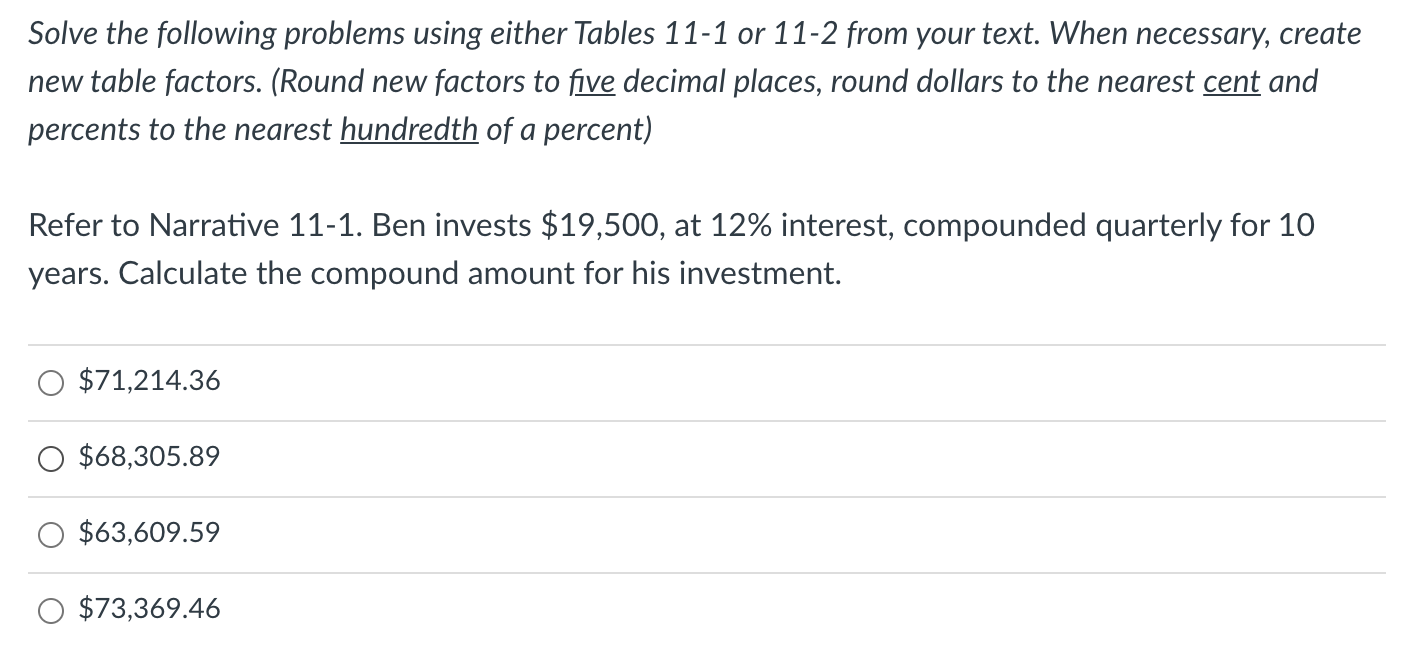Select the $68,305.89 answer option
1406x648 pixels.
coord(148,457)
